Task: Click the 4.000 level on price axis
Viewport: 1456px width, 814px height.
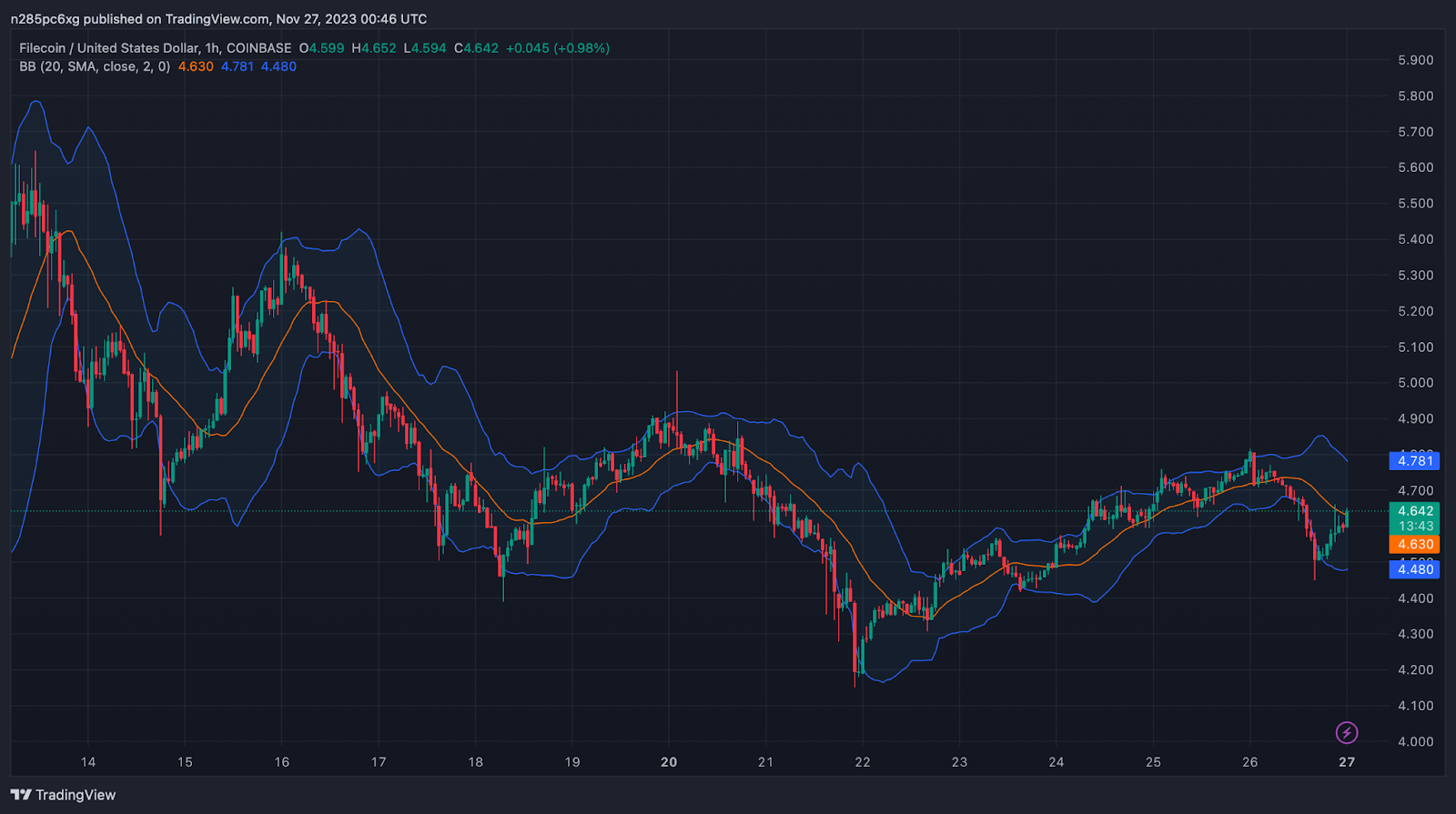Action: (1415, 741)
